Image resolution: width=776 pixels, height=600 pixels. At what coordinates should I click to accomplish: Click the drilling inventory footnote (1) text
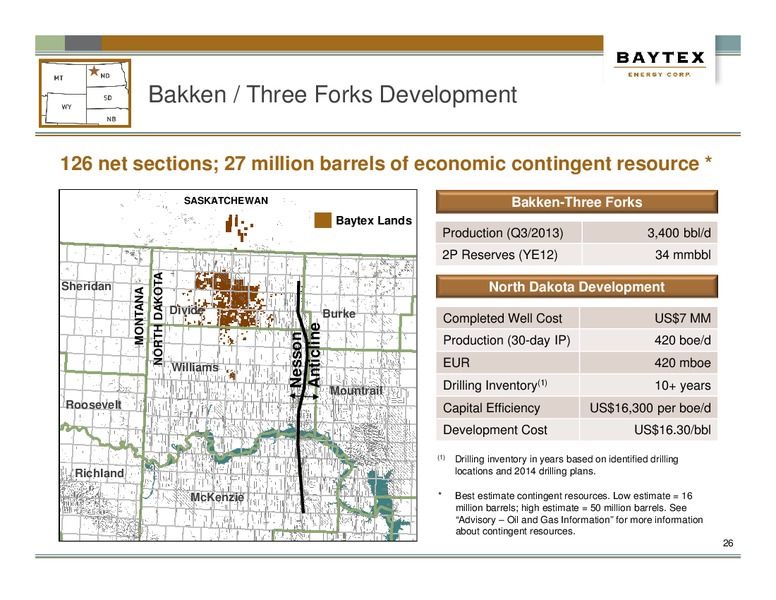[566, 465]
